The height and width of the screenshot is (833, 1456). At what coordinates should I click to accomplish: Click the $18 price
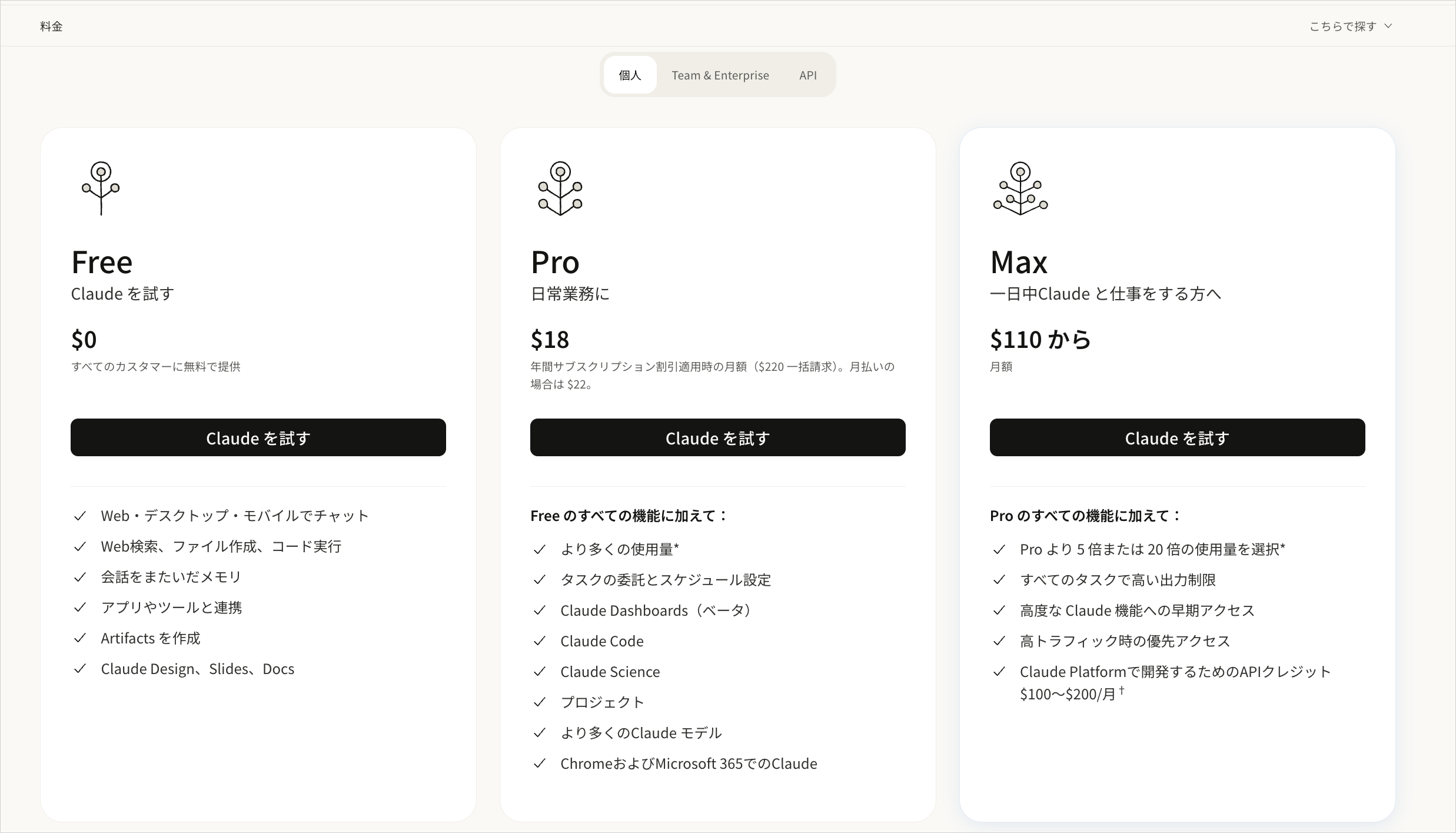pyautogui.click(x=550, y=340)
